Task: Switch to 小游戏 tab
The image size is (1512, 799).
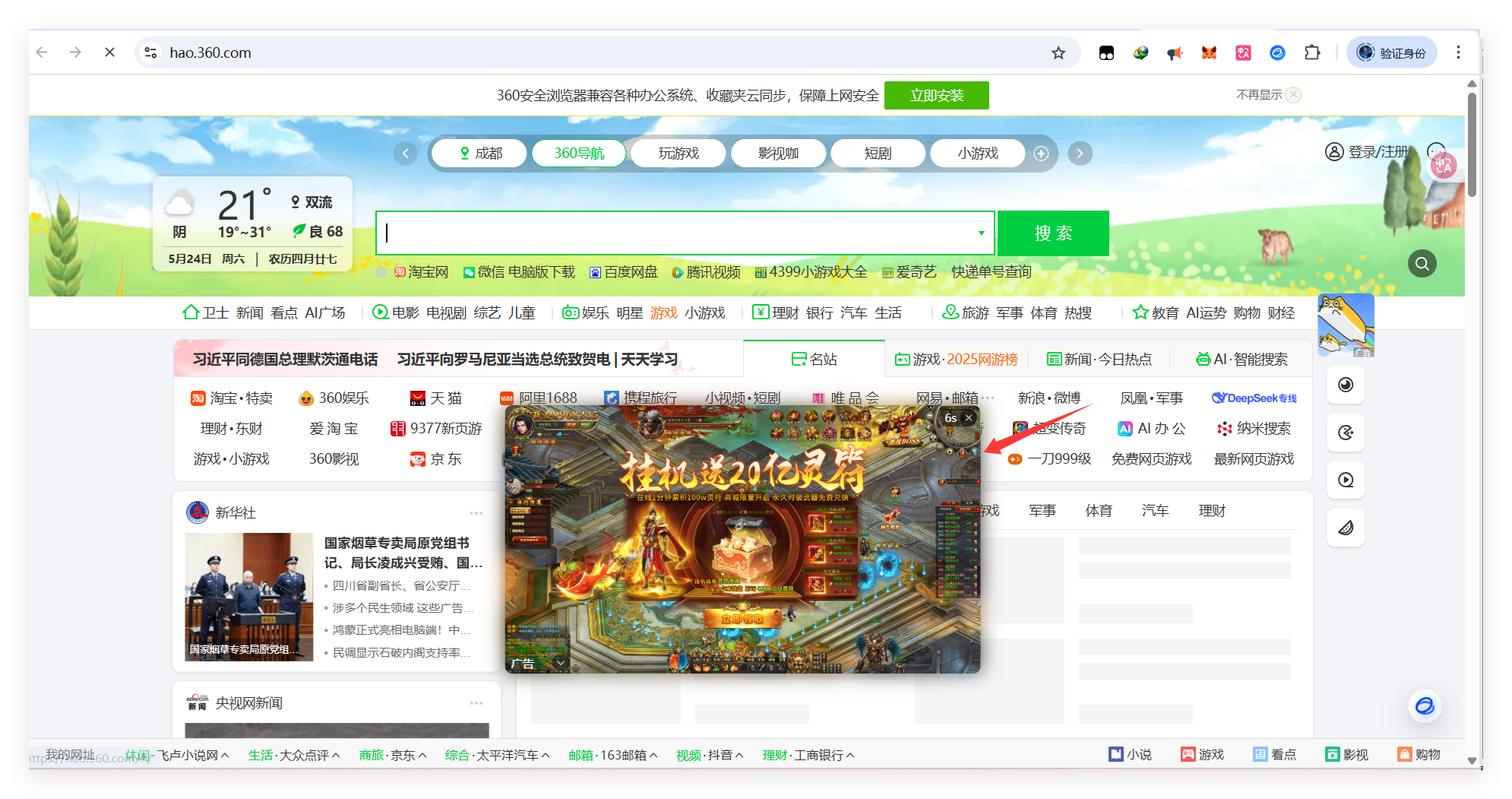Action: [x=977, y=154]
